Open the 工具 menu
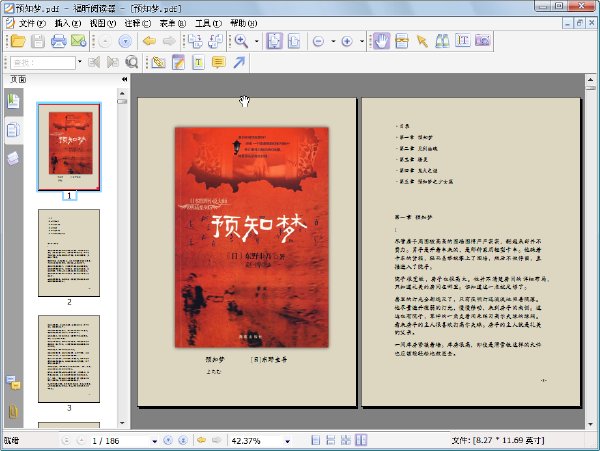The width and height of the screenshot is (600, 451). tap(208, 24)
